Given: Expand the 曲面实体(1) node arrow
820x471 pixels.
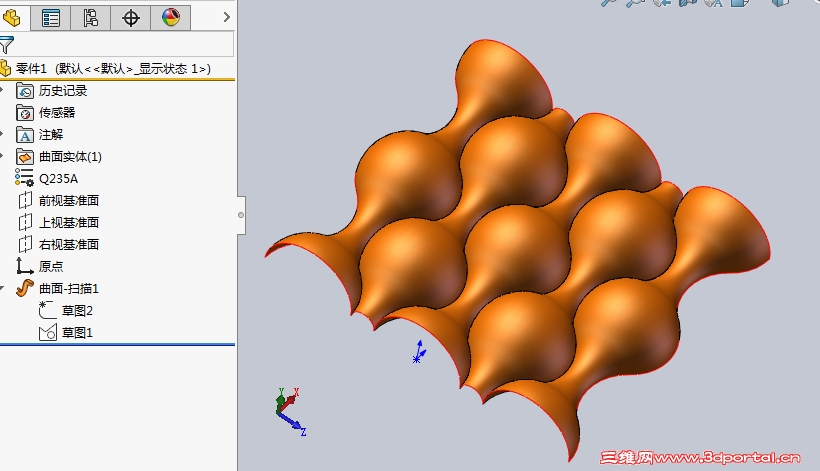Looking at the screenshot, I should point(2,156).
